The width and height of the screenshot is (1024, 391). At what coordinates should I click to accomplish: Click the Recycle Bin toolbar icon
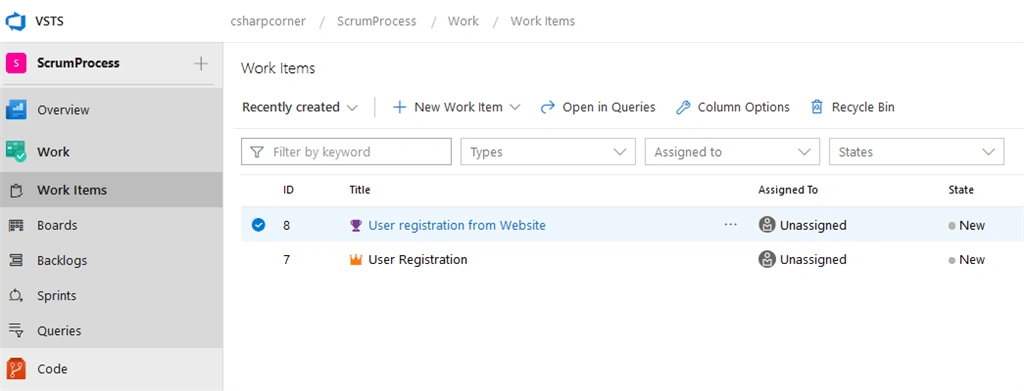(816, 107)
